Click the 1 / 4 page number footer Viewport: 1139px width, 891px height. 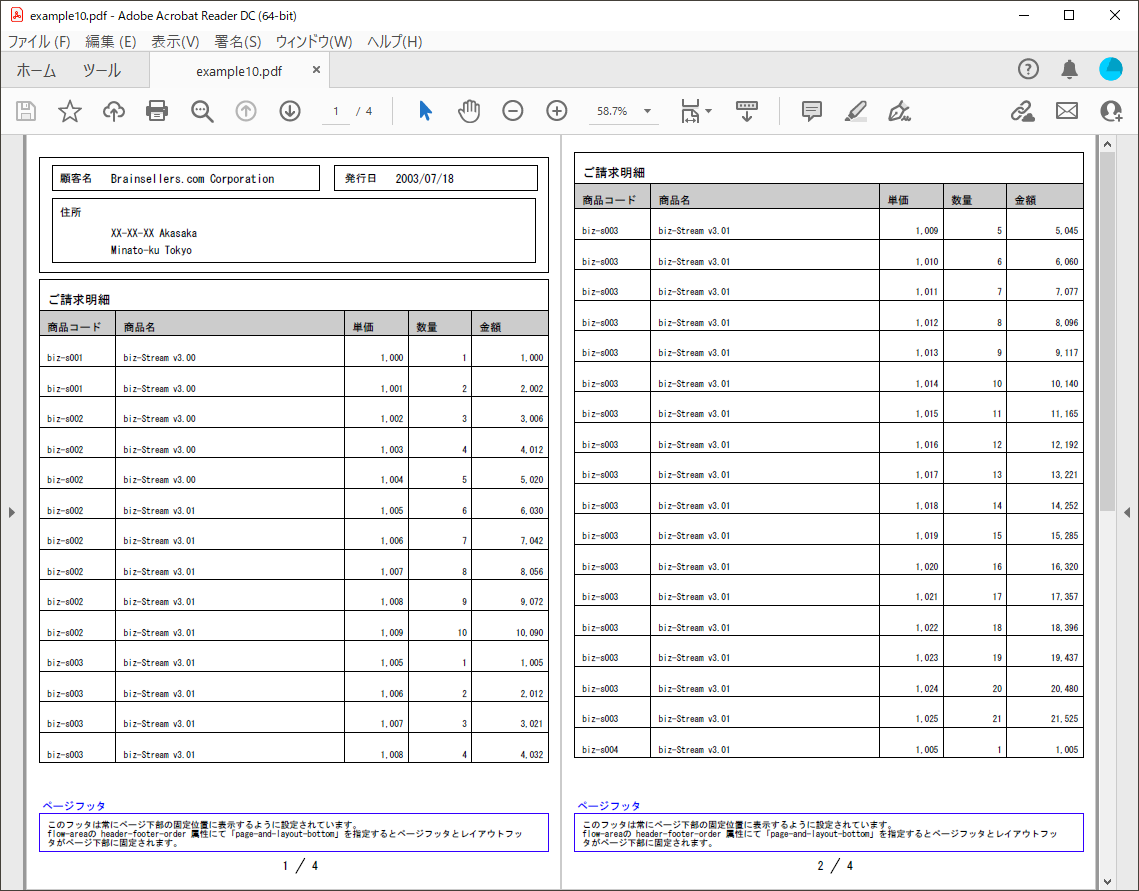pos(300,866)
